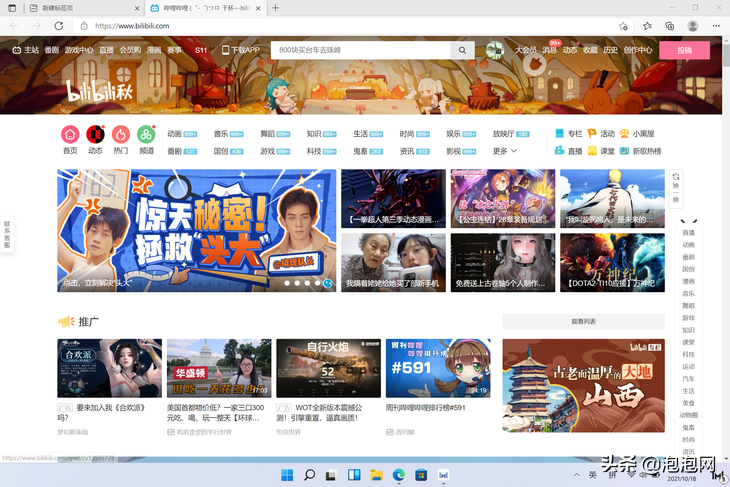Click the 下载APP phone link

click(x=241, y=50)
